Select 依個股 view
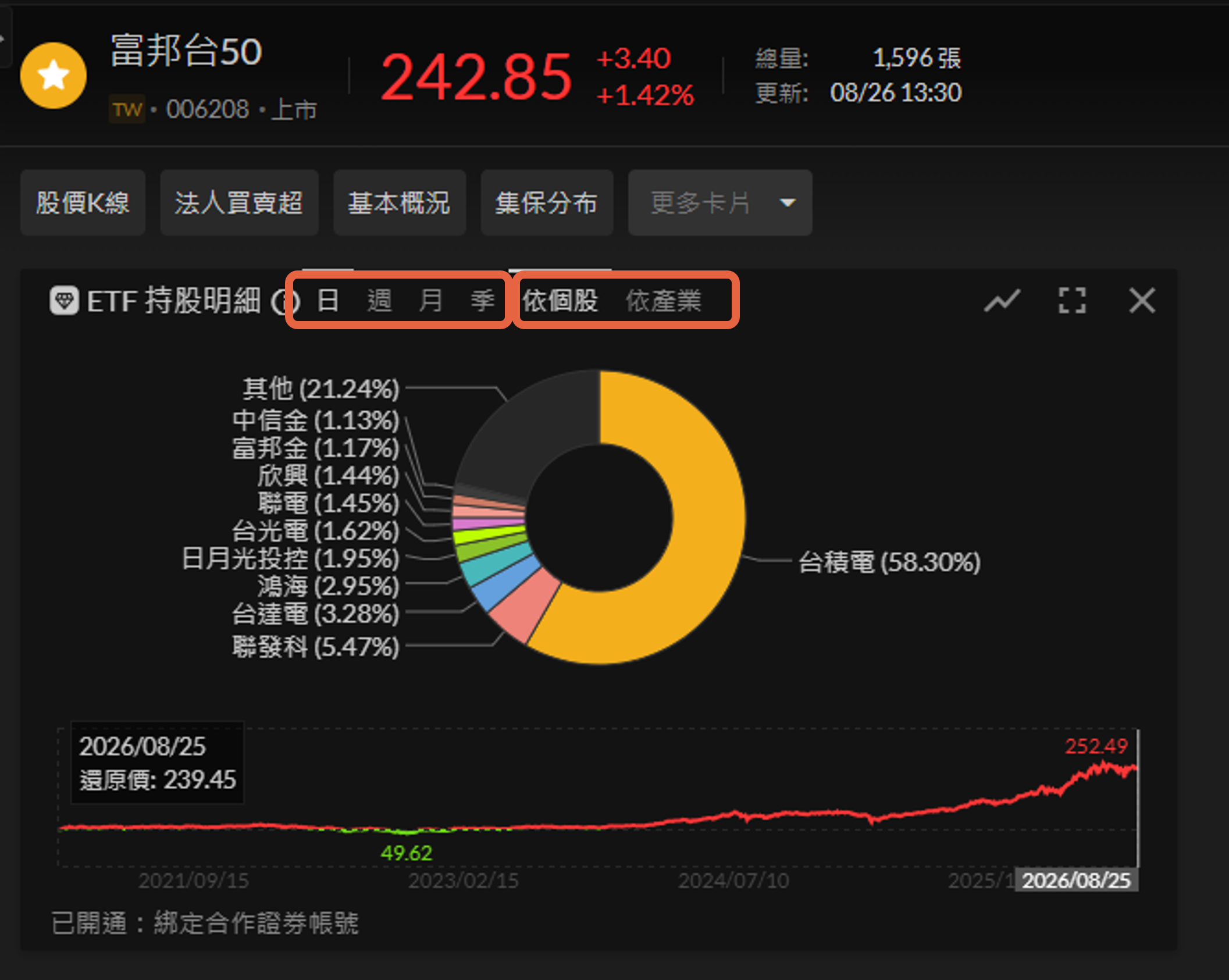Viewport: 1229px width, 980px height. pos(560,301)
